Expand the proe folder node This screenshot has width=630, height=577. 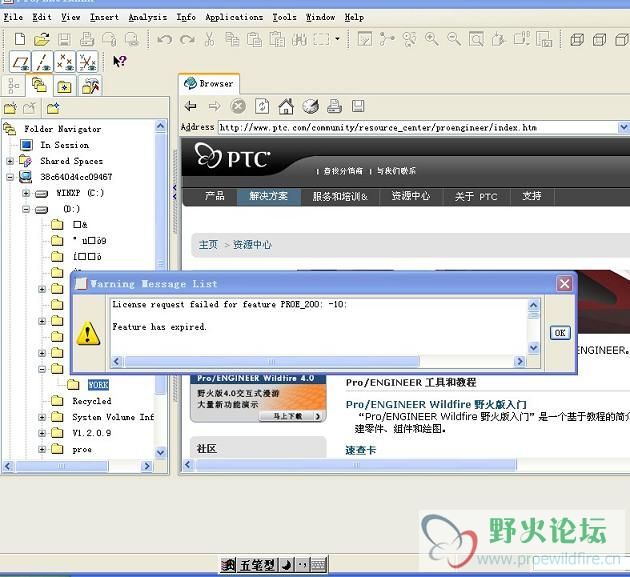point(42,449)
